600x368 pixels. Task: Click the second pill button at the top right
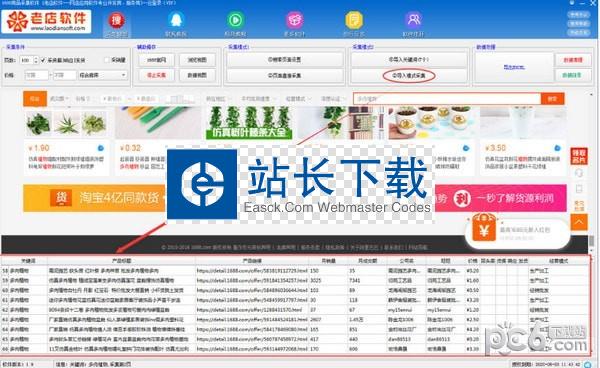click(578, 24)
